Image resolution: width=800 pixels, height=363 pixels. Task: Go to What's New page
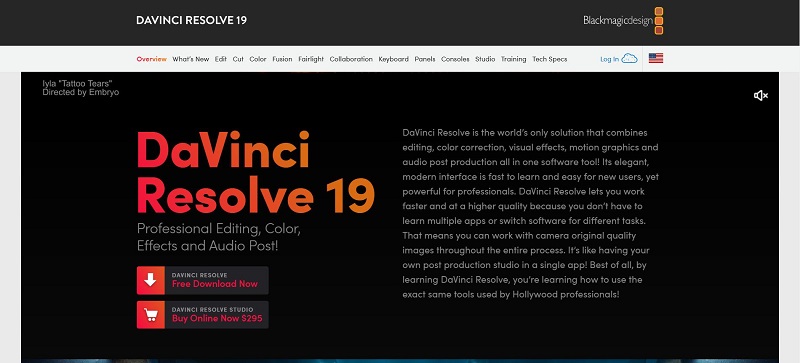[191, 59]
